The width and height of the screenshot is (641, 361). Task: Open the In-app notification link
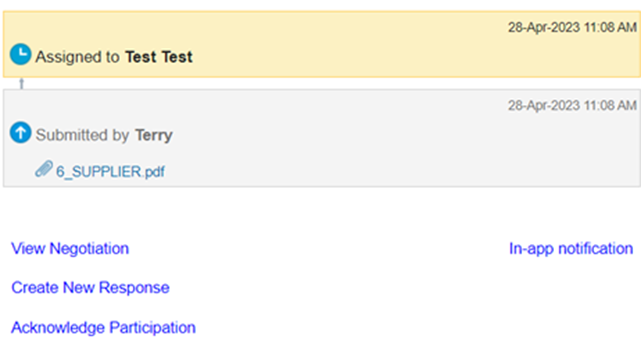(x=571, y=249)
